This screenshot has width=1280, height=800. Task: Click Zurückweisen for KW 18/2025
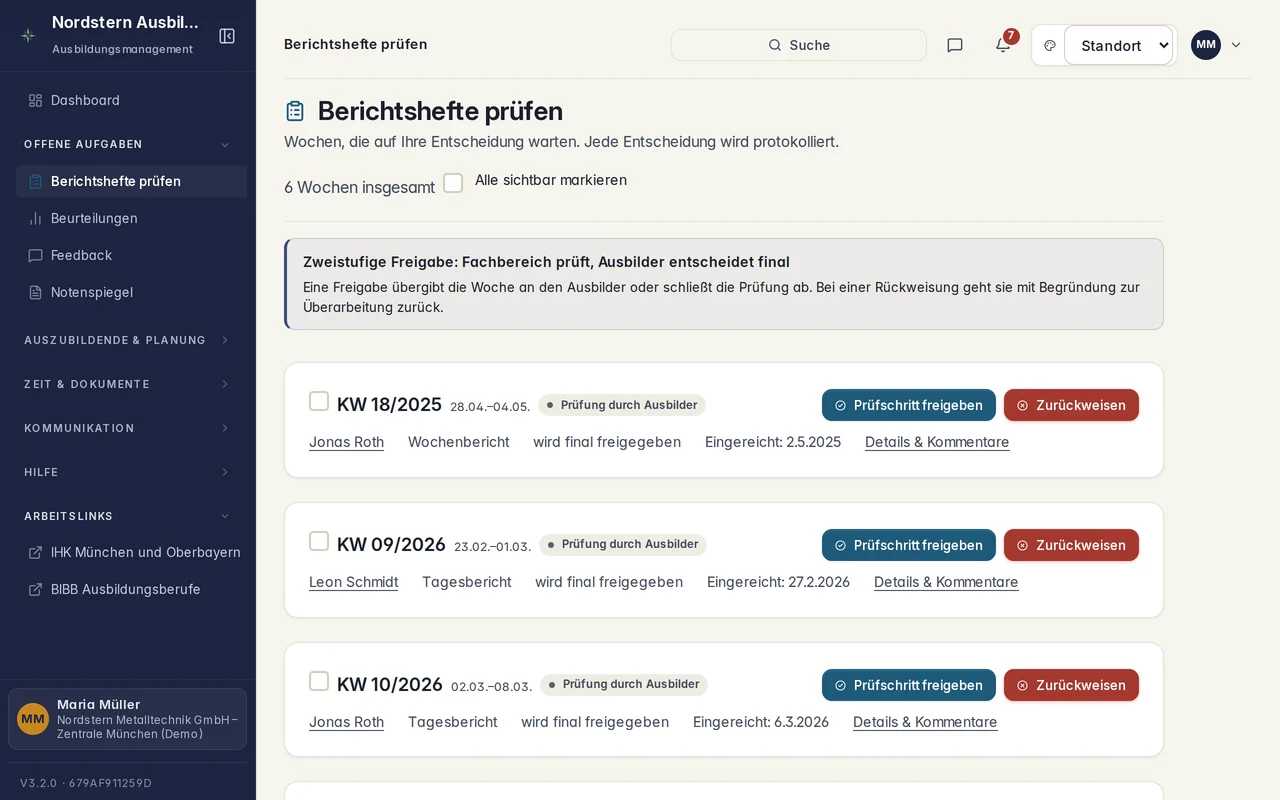(1071, 405)
